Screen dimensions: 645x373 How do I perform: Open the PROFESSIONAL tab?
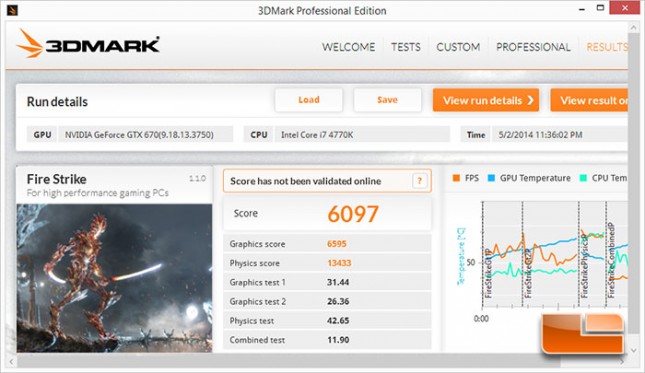pos(533,47)
